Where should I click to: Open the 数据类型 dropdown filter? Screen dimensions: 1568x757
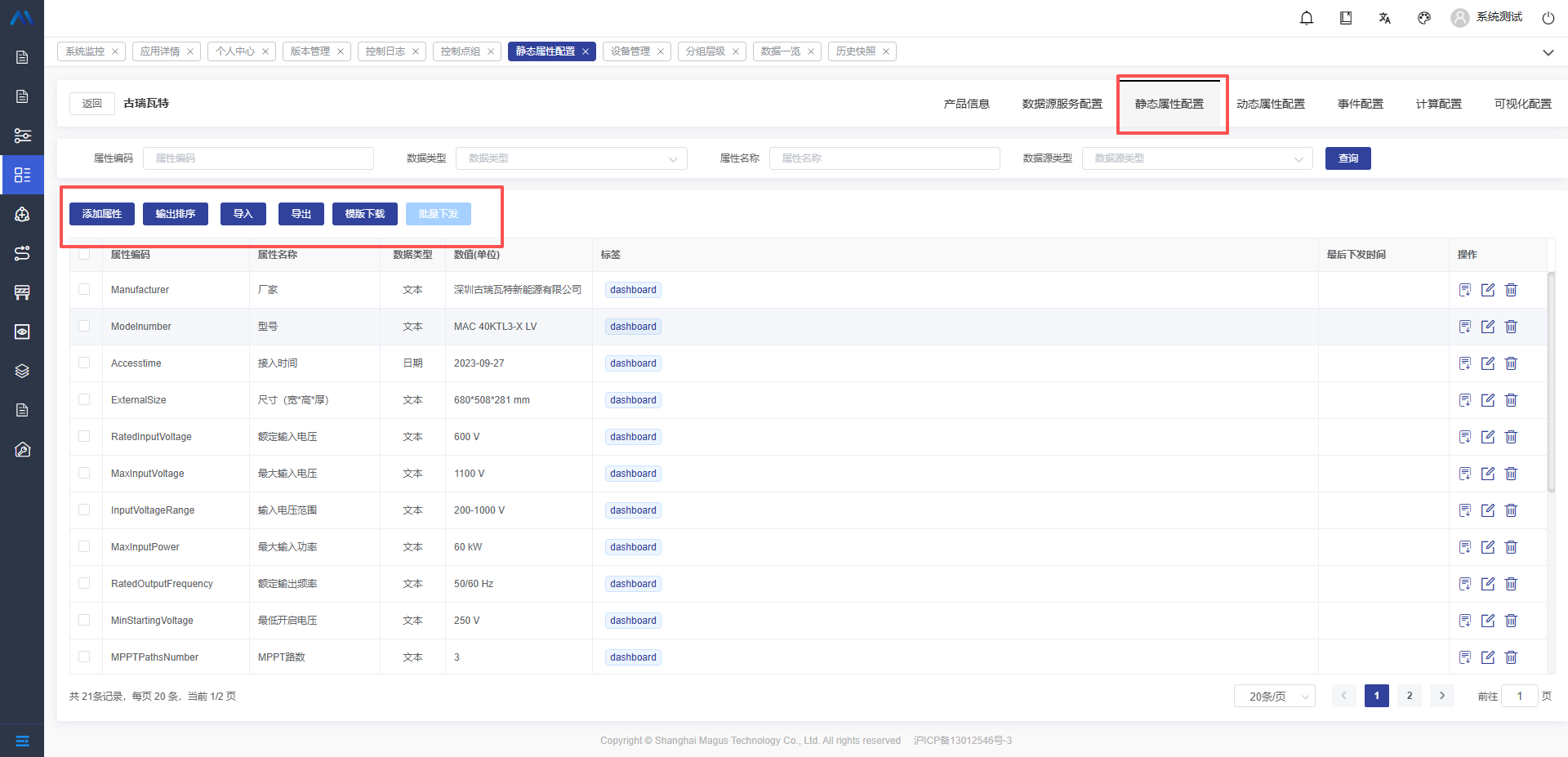pos(571,158)
